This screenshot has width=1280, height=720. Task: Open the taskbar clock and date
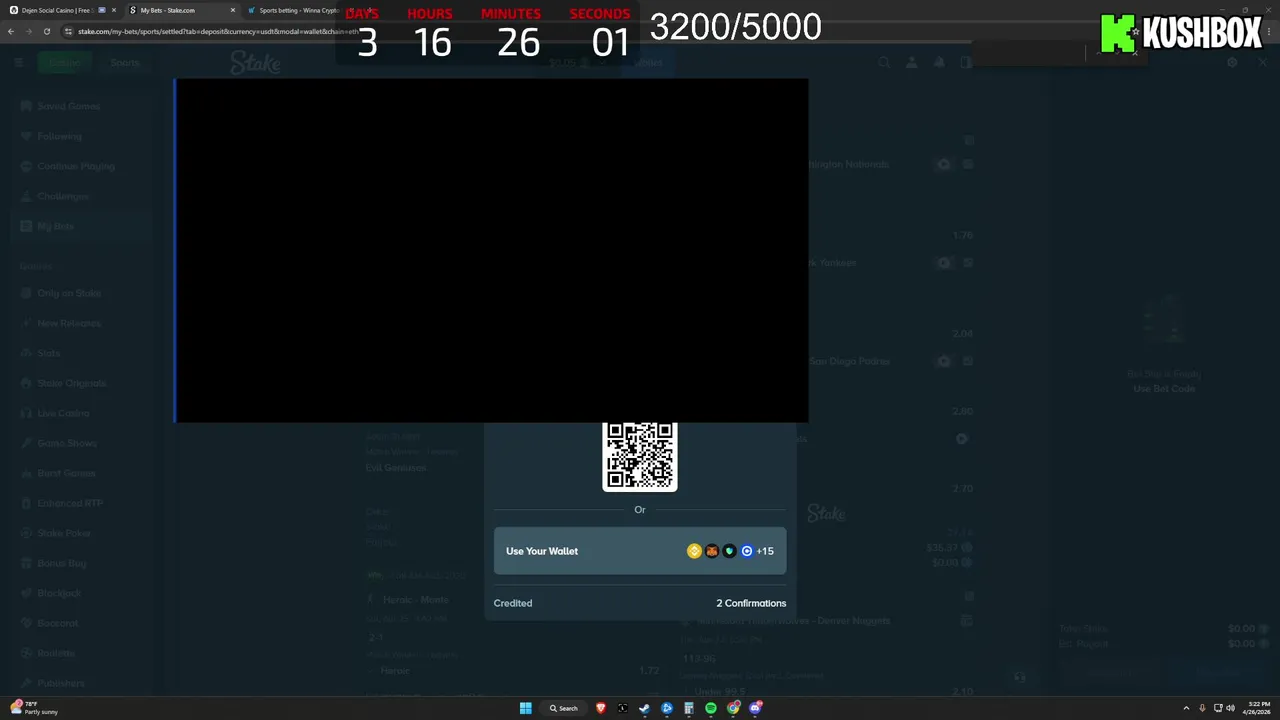point(1257,708)
